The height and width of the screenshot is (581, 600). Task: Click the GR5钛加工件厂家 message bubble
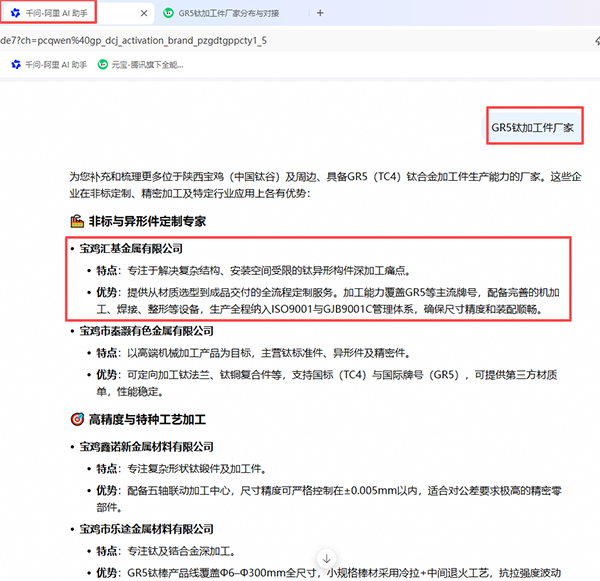(532, 127)
